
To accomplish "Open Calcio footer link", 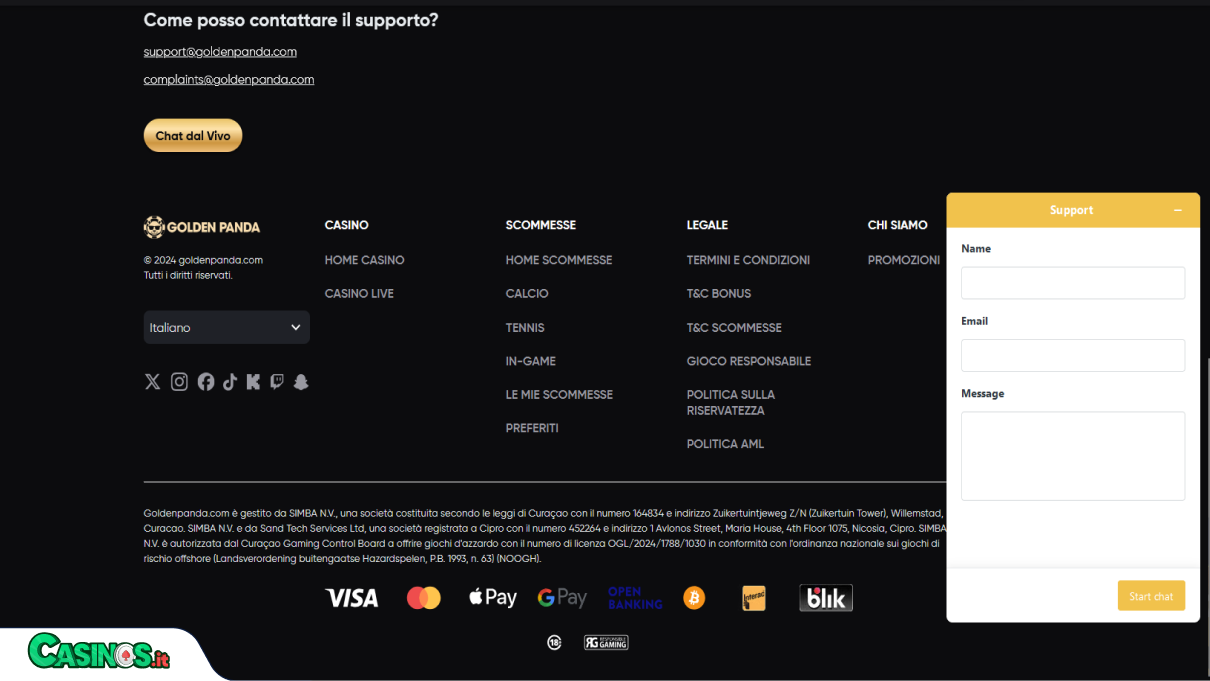I will (527, 294).
